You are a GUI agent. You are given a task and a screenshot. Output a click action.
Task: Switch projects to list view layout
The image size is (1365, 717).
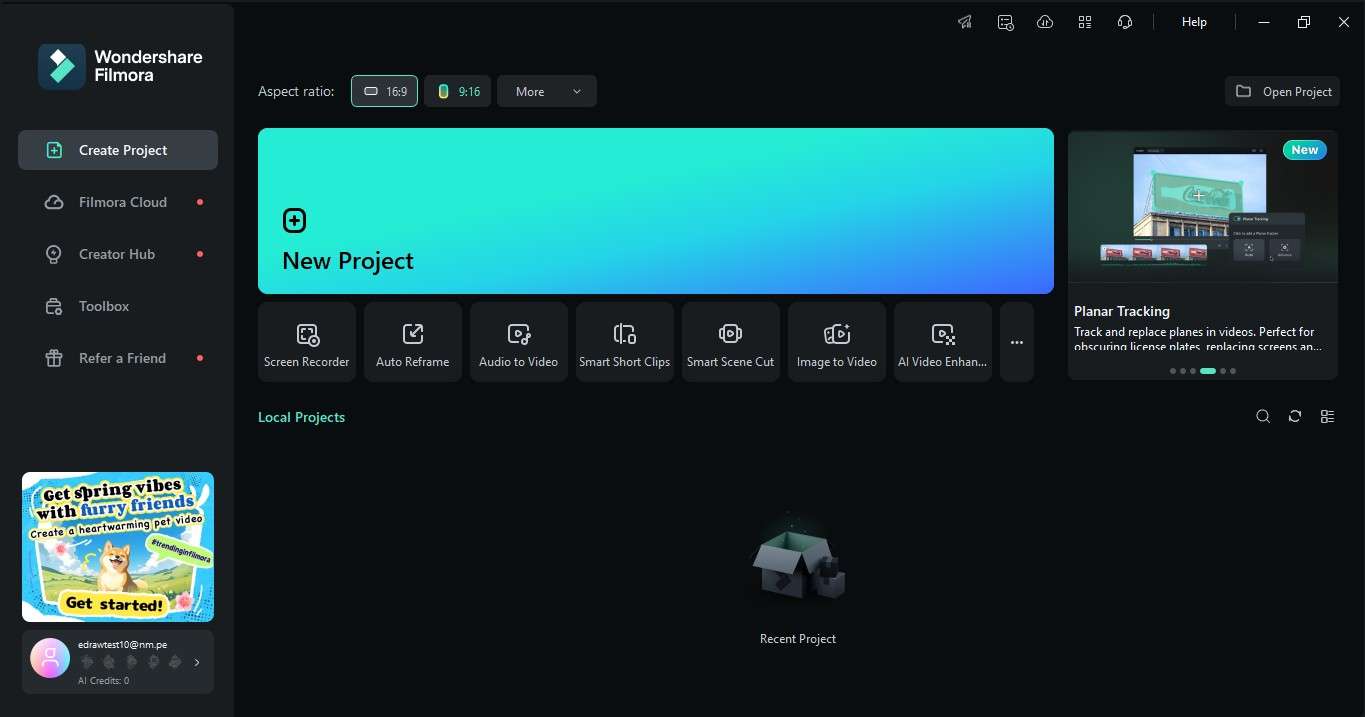pyautogui.click(x=1328, y=417)
